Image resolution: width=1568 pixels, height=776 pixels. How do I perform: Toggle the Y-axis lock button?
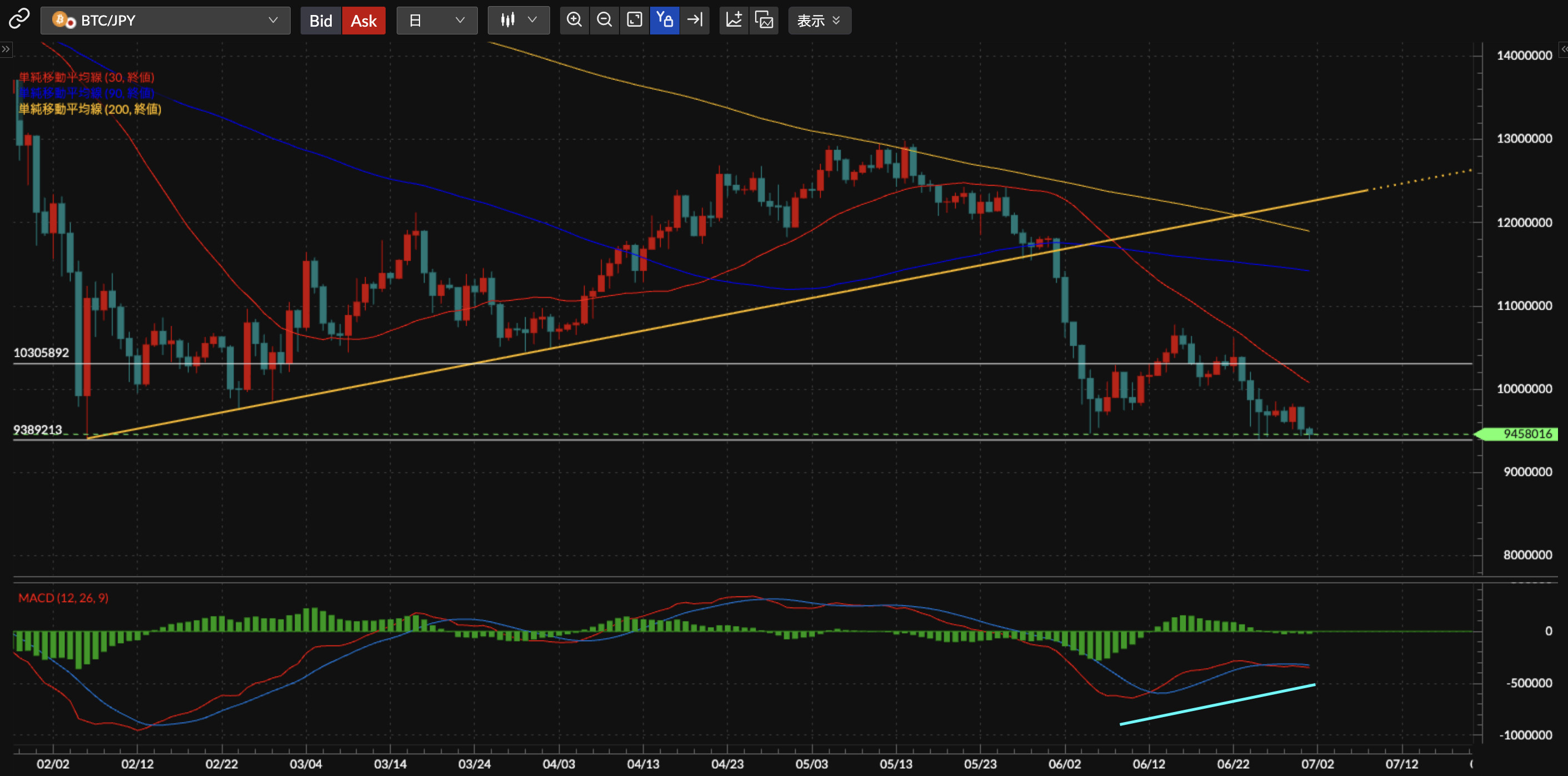tap(664, 20)
